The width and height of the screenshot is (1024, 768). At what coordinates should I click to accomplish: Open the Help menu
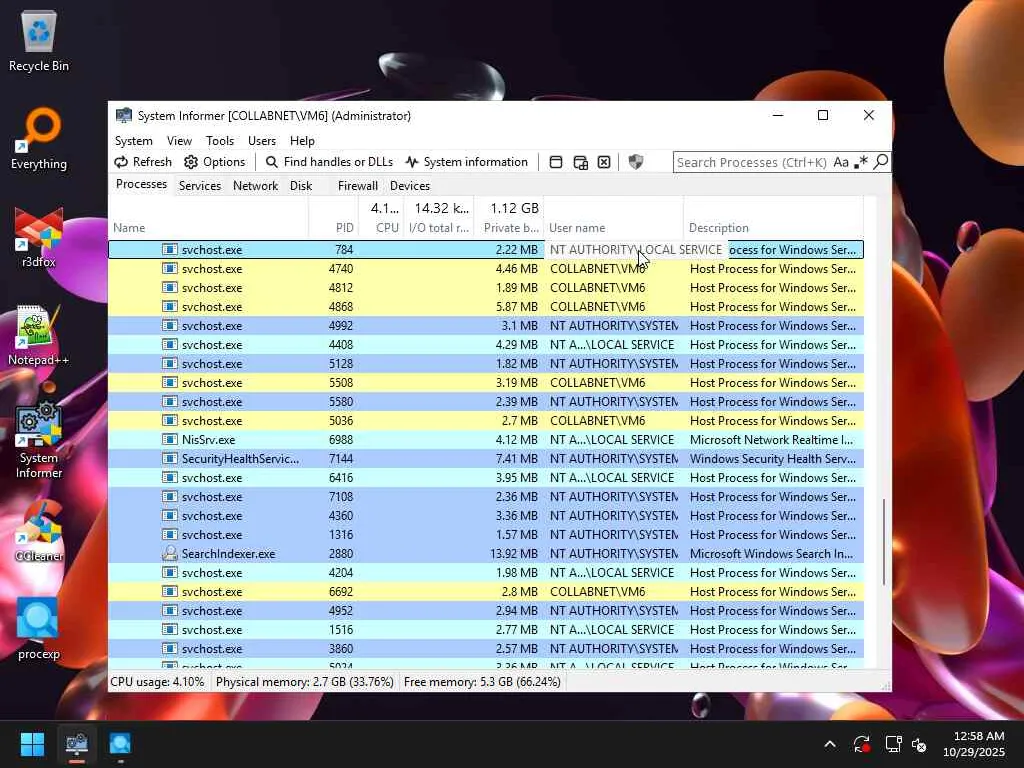302,141
